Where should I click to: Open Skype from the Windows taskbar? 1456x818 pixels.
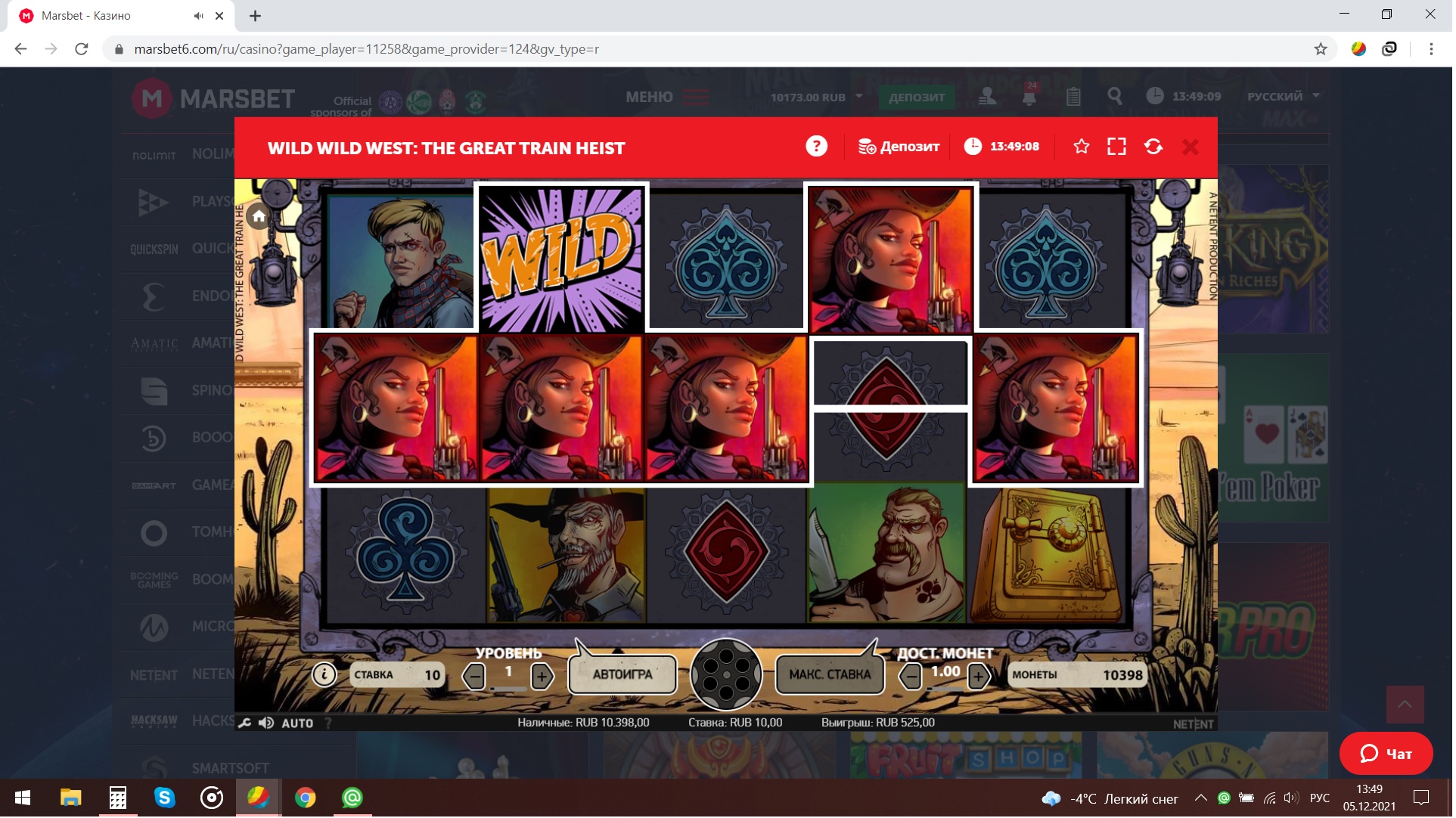[x=165, y=799]
